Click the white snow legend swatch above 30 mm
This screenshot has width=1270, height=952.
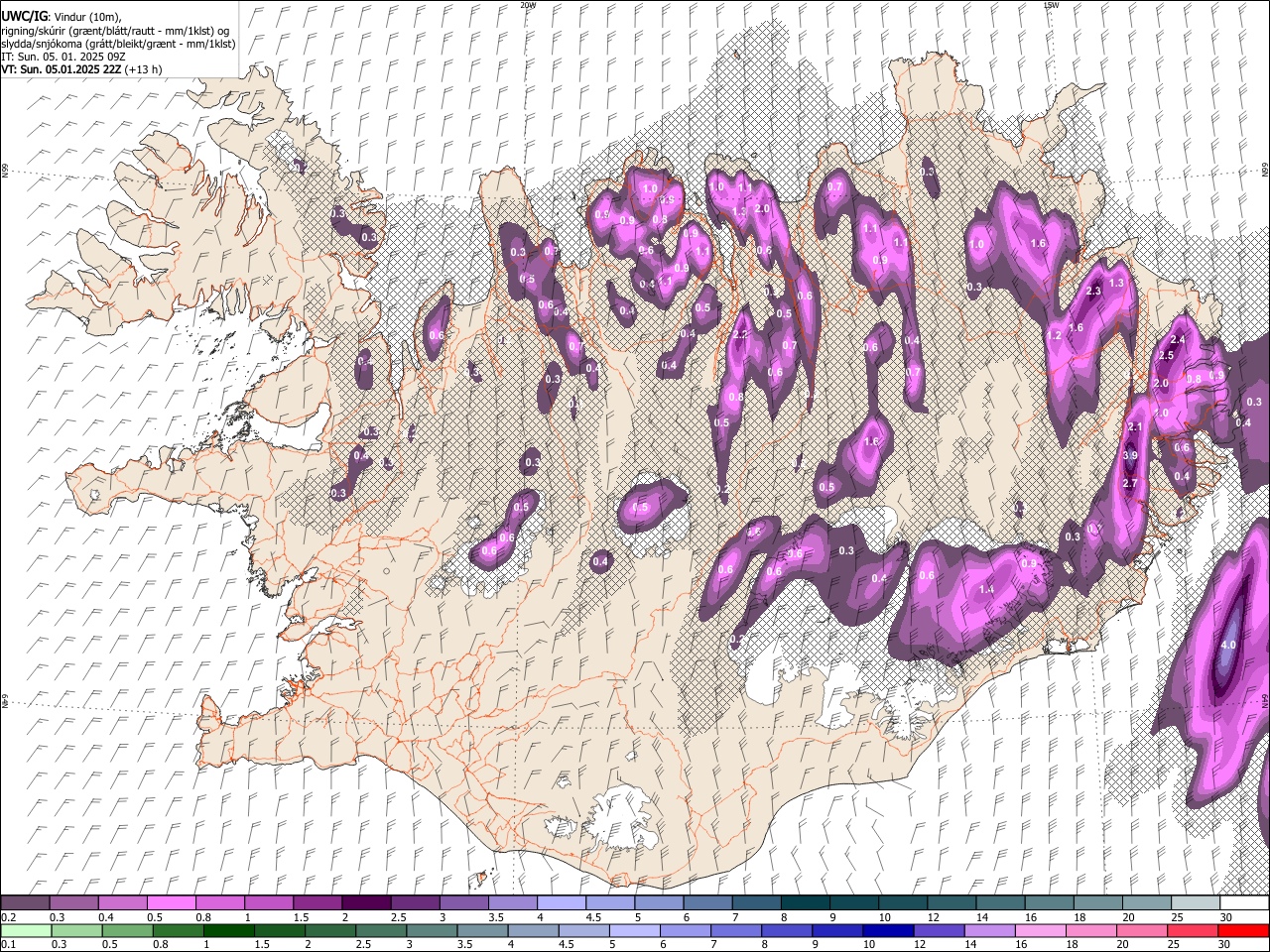pos(1243,903)
